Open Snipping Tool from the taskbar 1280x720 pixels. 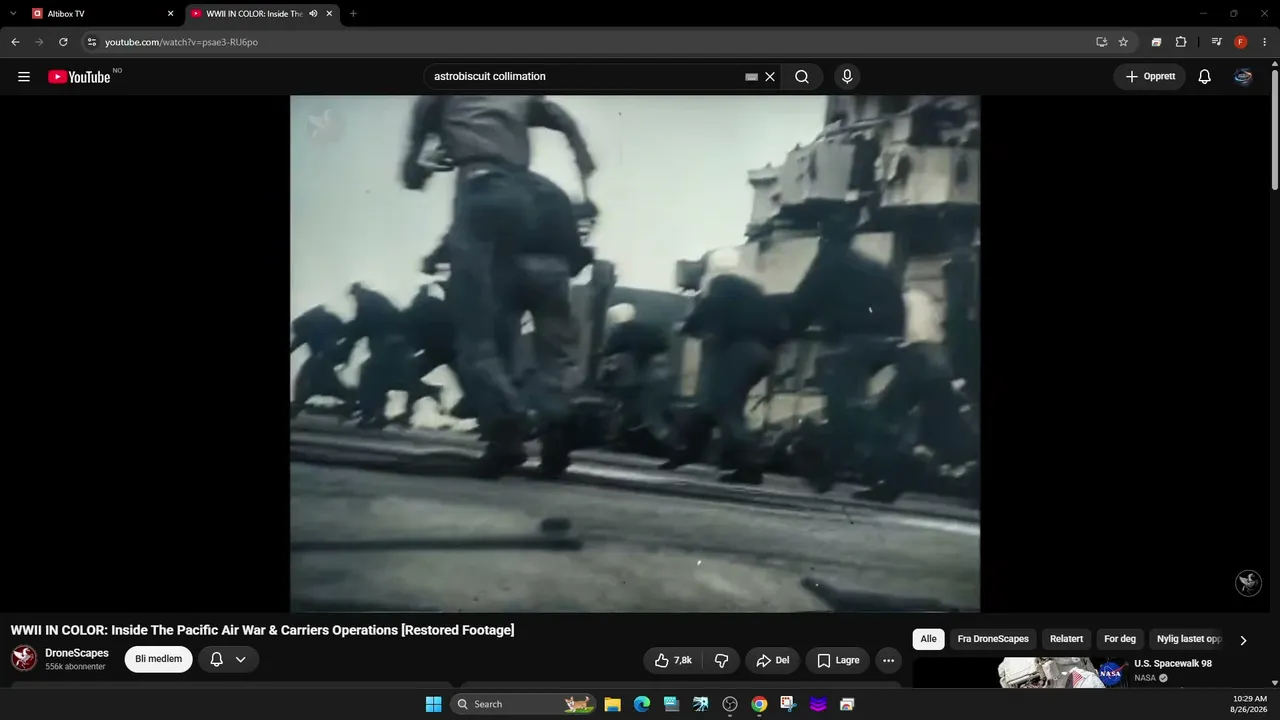click(x=789, y=704)
